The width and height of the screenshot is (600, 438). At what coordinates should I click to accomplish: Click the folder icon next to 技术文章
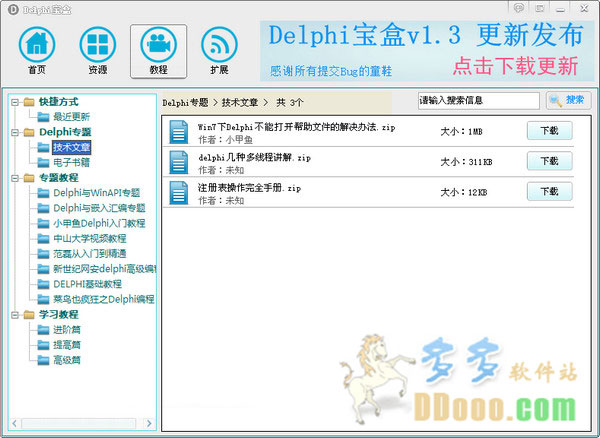point(43,147)
